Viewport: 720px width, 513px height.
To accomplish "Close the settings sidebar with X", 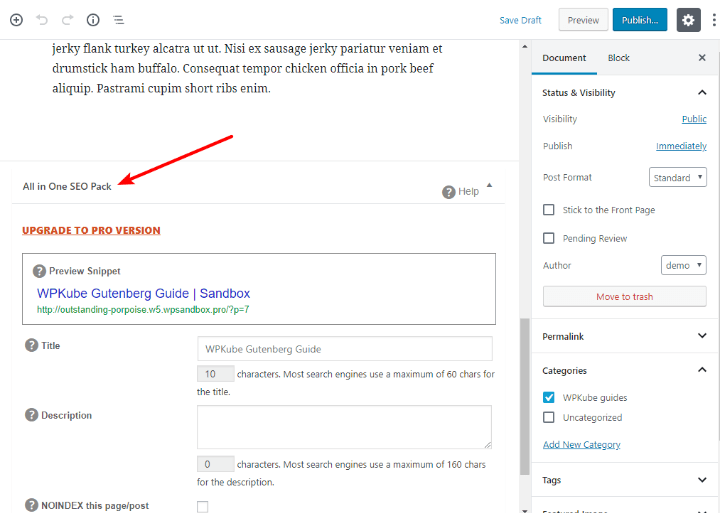I will (702, 57).
